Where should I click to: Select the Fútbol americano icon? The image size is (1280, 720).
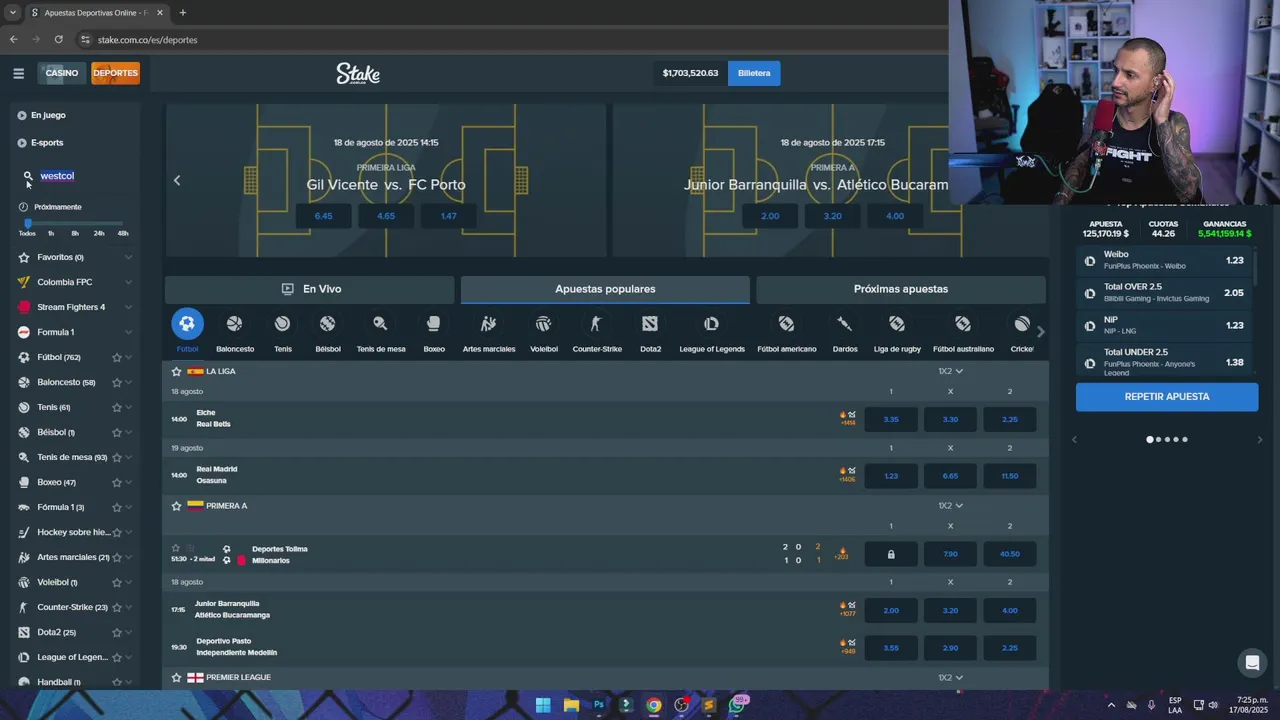[x=786, y=324]
